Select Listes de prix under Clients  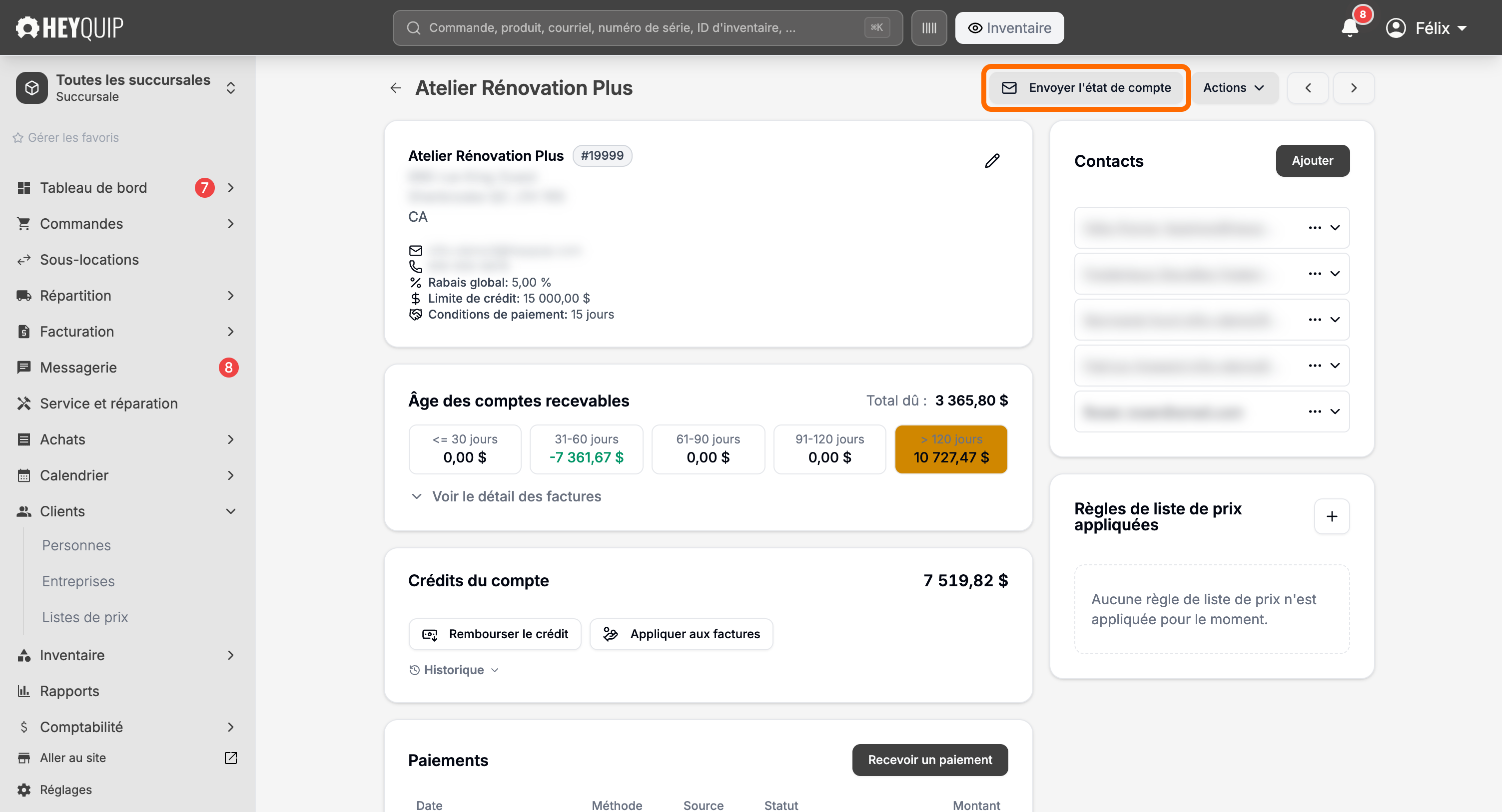pyautogui.click(x=85, y=617)
